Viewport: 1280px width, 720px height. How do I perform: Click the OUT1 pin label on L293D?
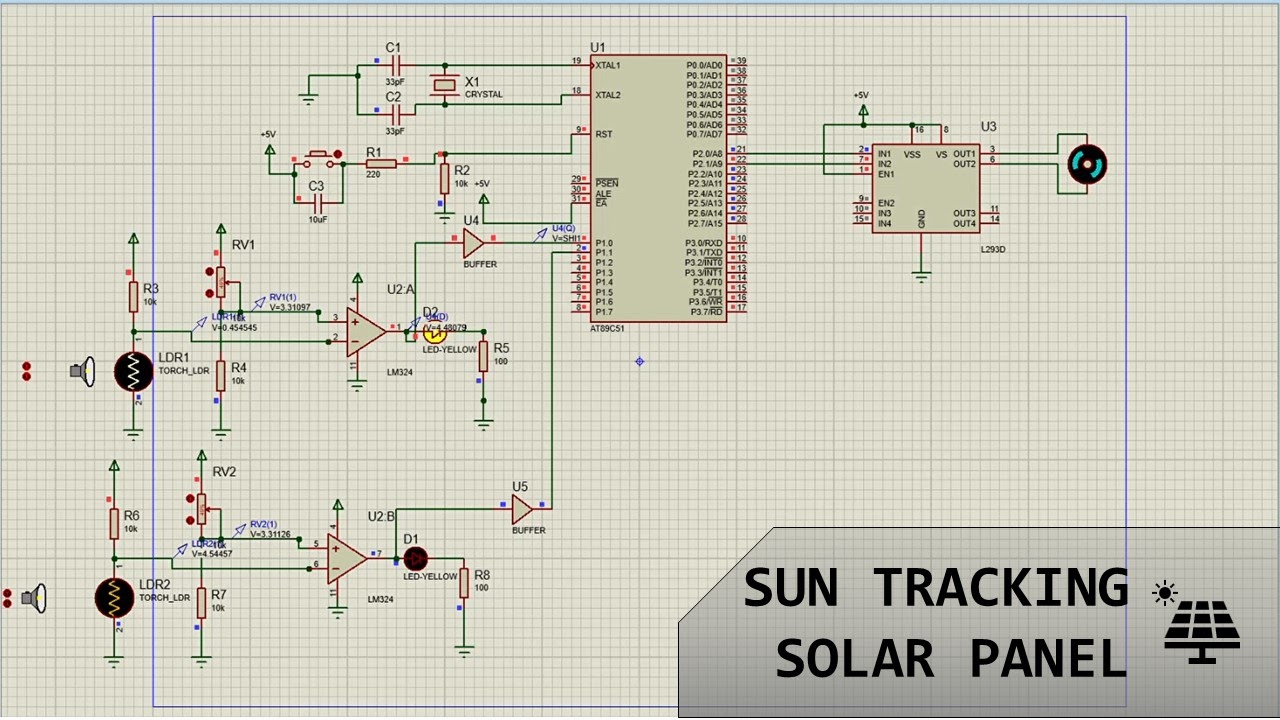(964, 154)
